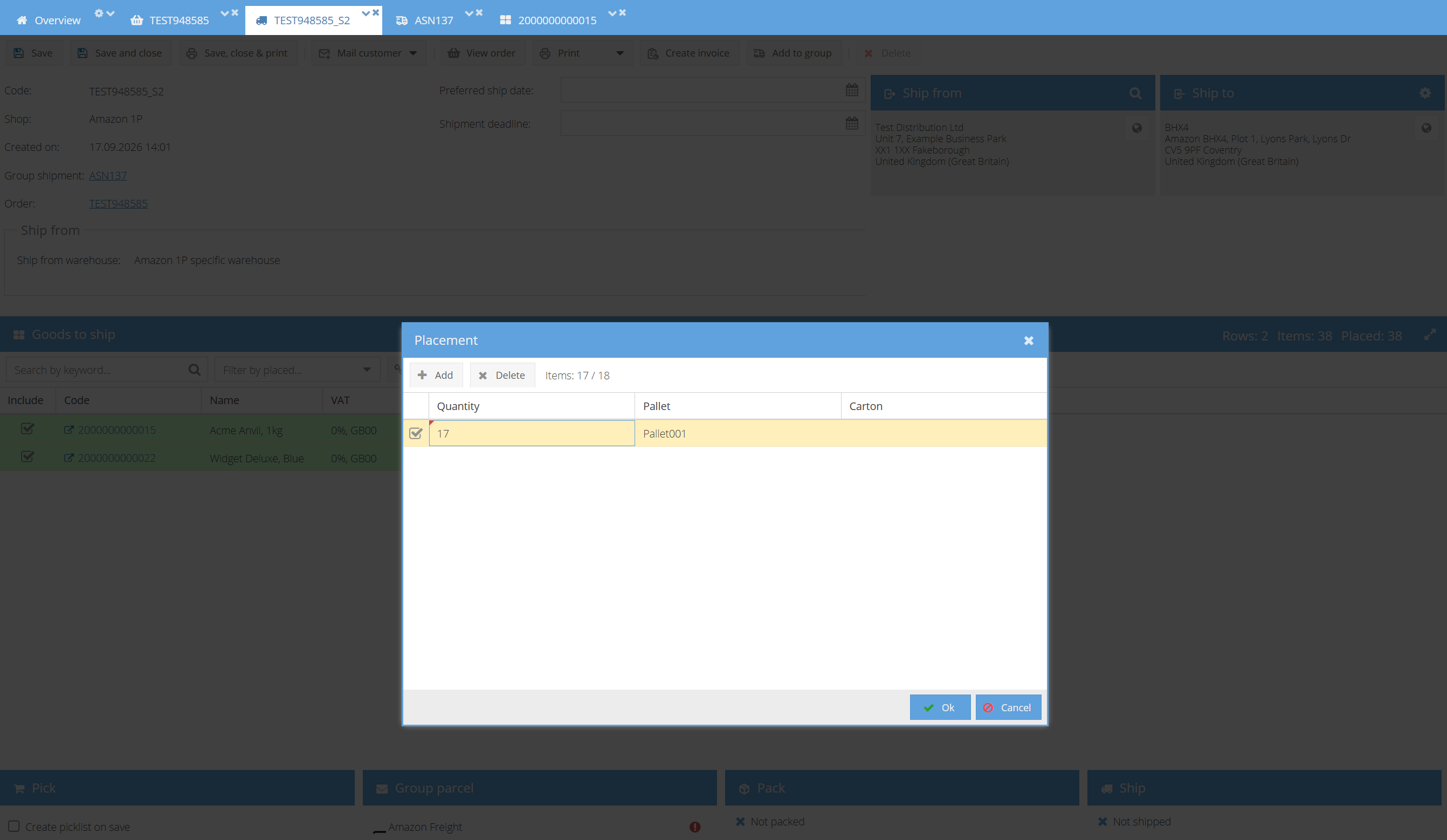
Task: Expand the Filter by placed dropdown
Action: 367,370
